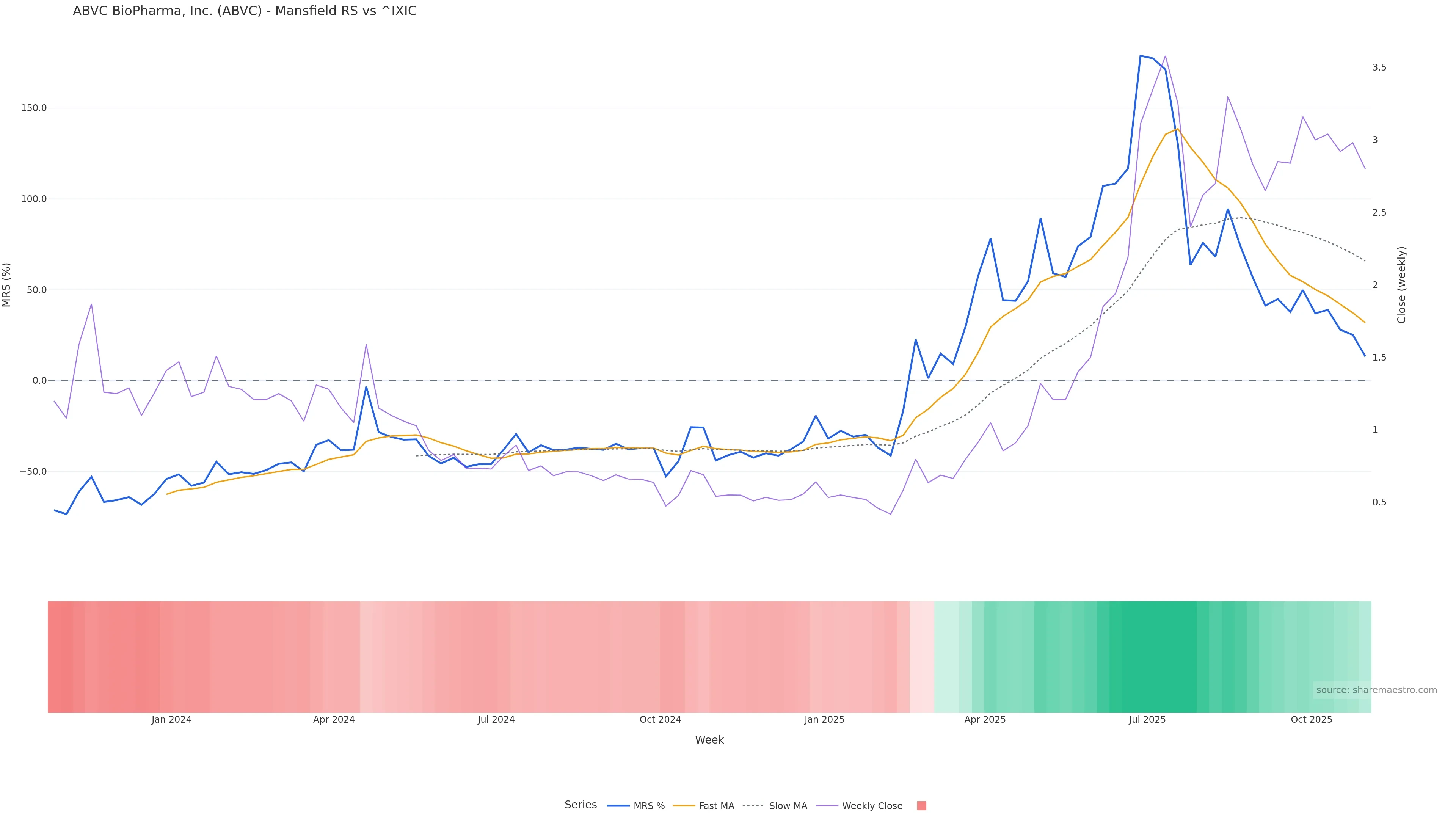The image size is (1456, 819).
Task: Click the dark green band in the heat strip
Action: [1159, 656]
